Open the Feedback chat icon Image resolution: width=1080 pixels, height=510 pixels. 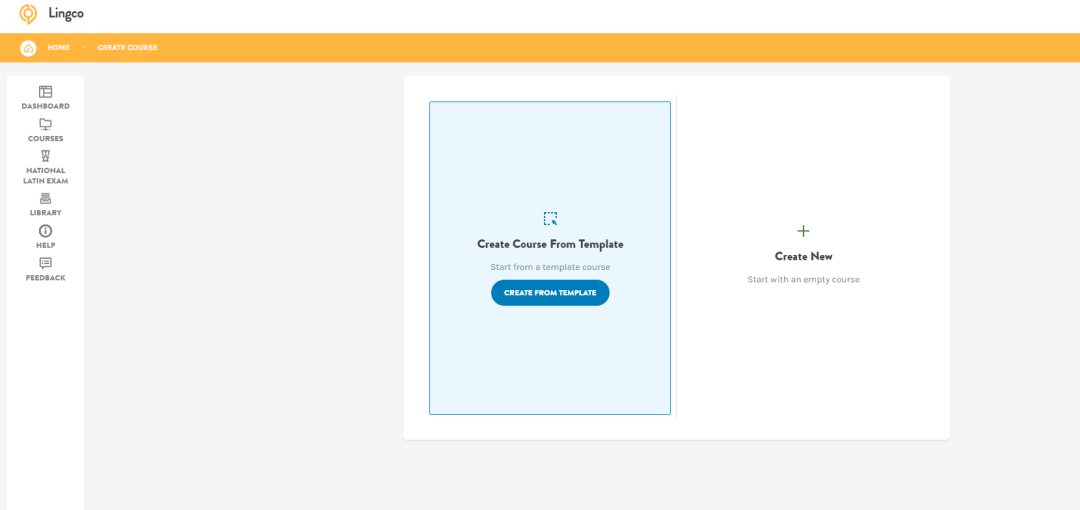45,263
